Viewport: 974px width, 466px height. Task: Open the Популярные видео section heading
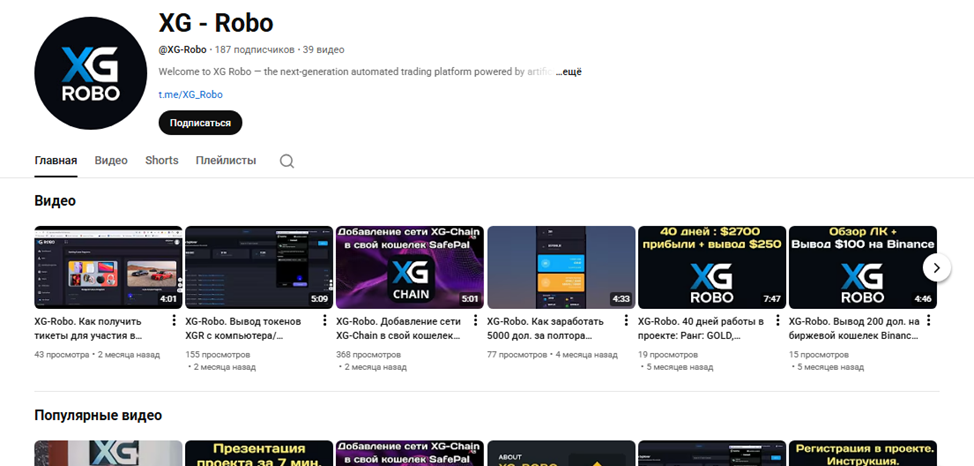click(x=98, y=415)
